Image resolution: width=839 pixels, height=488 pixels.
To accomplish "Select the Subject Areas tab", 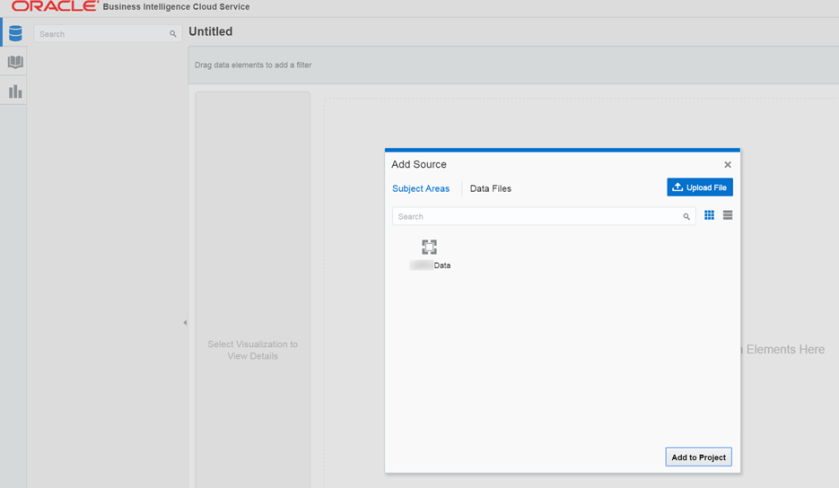I will pos(420,188).
